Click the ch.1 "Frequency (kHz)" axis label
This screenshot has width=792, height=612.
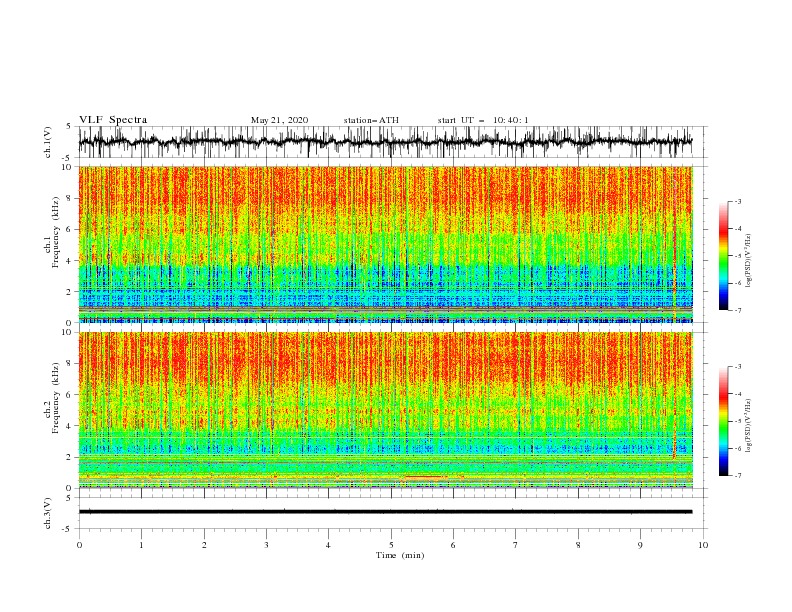(56, 233)
